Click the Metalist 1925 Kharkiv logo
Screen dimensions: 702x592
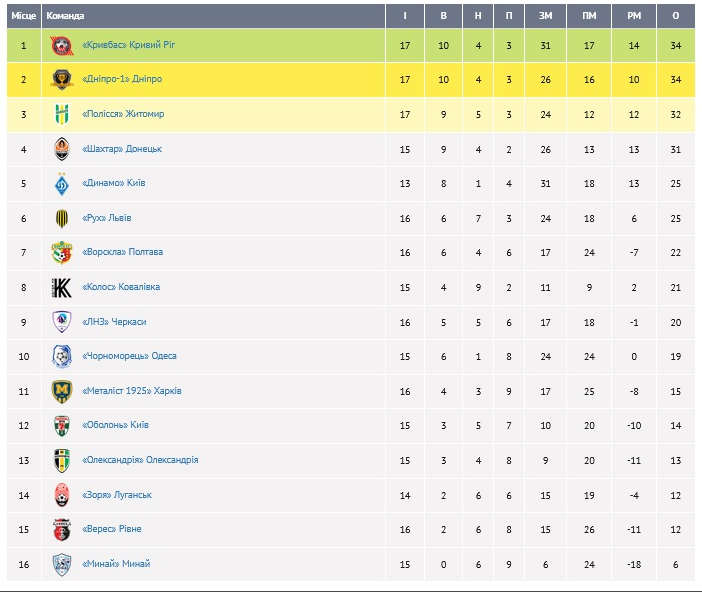click(x=62, y=391)
